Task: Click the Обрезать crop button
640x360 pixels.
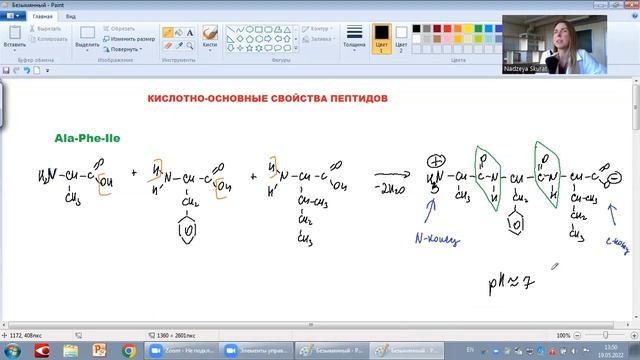Action: 119,29
